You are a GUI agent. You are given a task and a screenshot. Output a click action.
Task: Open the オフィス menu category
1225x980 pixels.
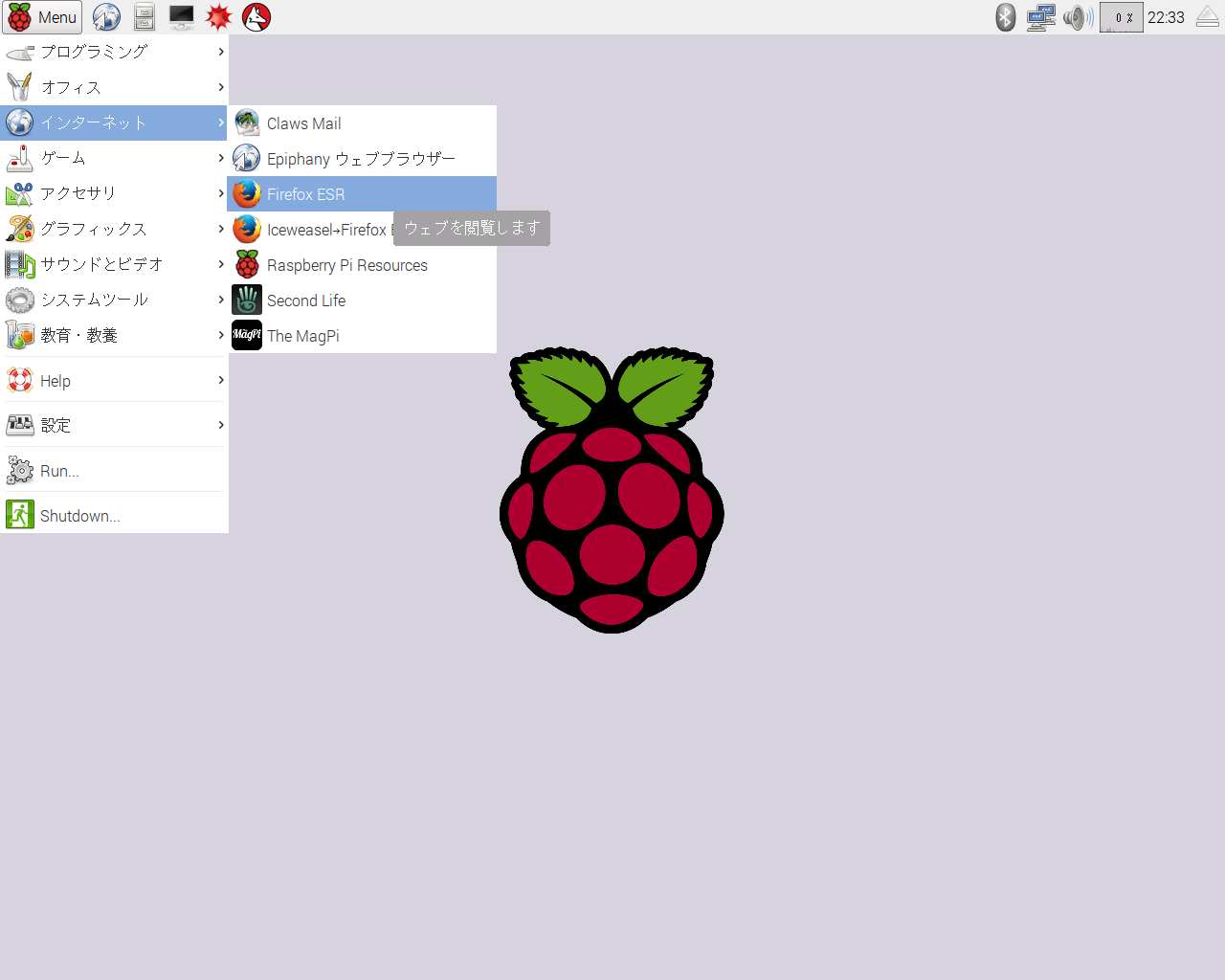coord(114,87)
